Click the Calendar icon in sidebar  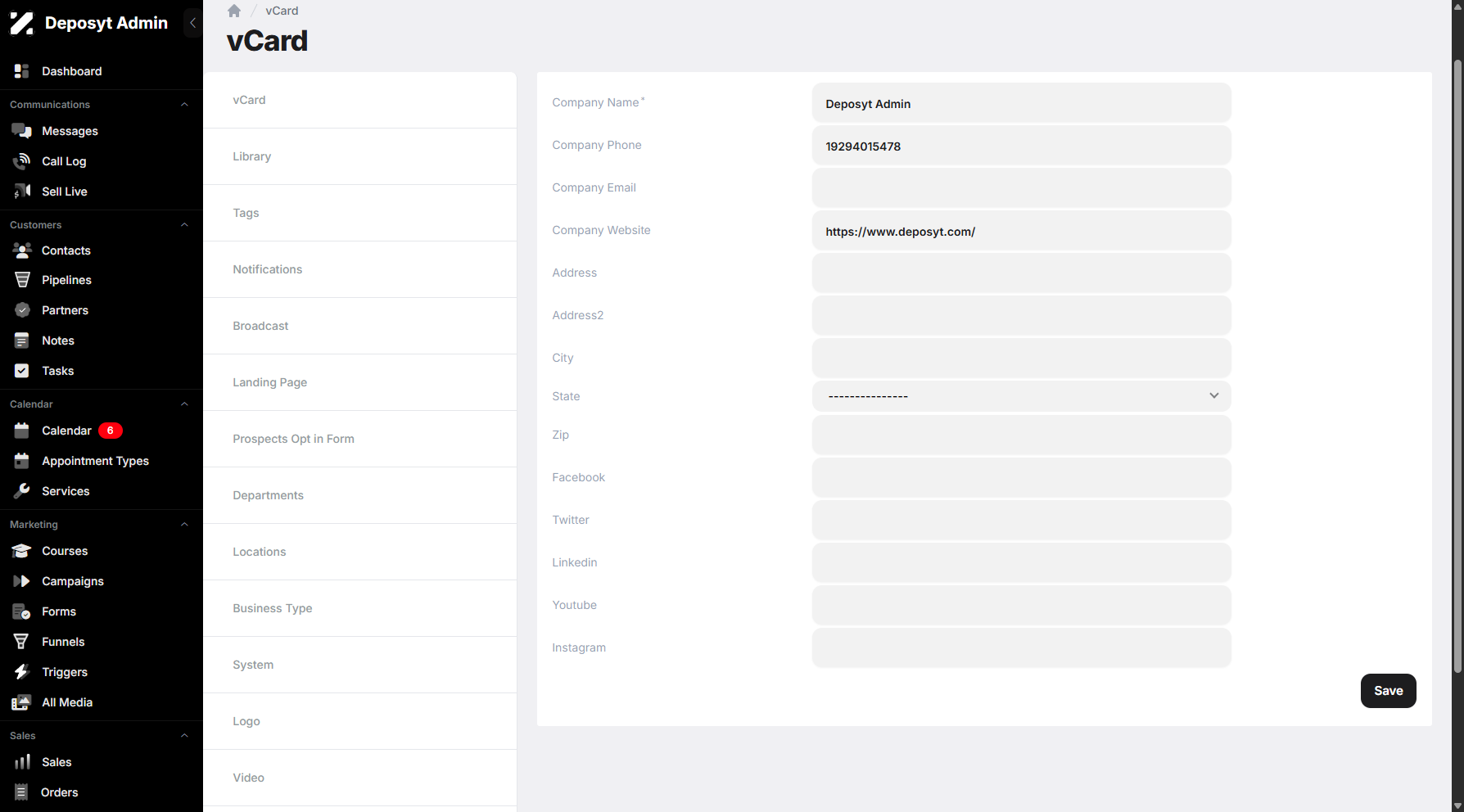22,431
